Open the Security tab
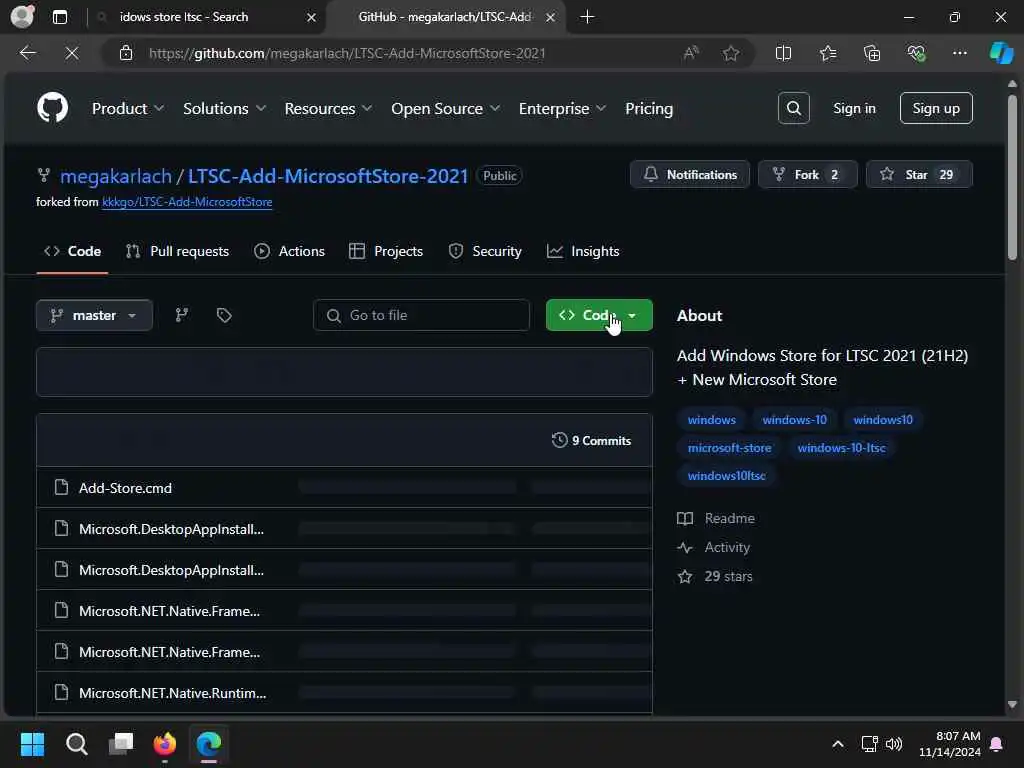This screenshot has height=768, width=1024. click(485, 251)
